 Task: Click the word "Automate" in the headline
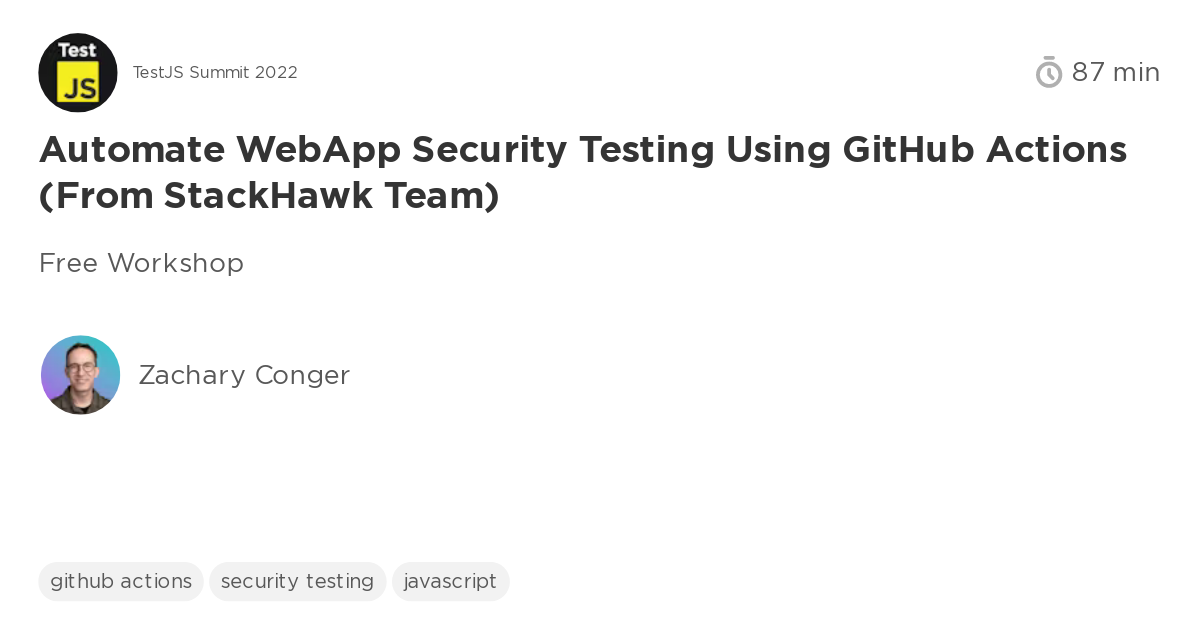tap(132, 150)
